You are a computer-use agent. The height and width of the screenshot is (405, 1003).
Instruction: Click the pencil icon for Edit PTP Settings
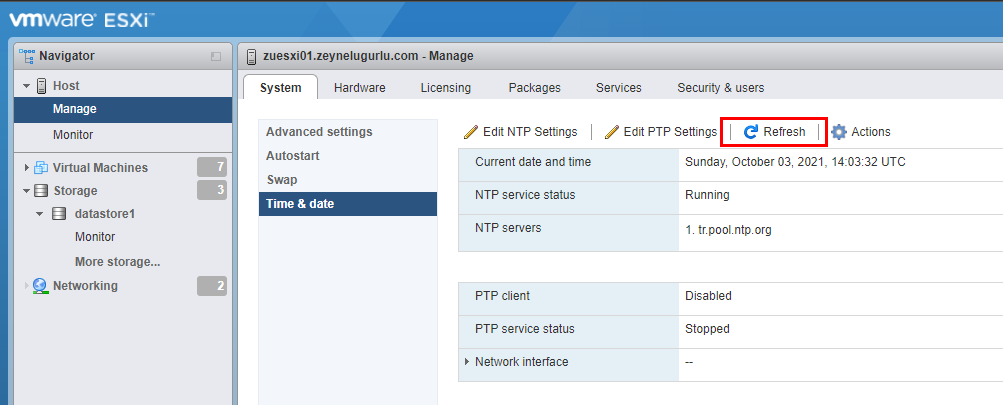[x=612, y=132]
